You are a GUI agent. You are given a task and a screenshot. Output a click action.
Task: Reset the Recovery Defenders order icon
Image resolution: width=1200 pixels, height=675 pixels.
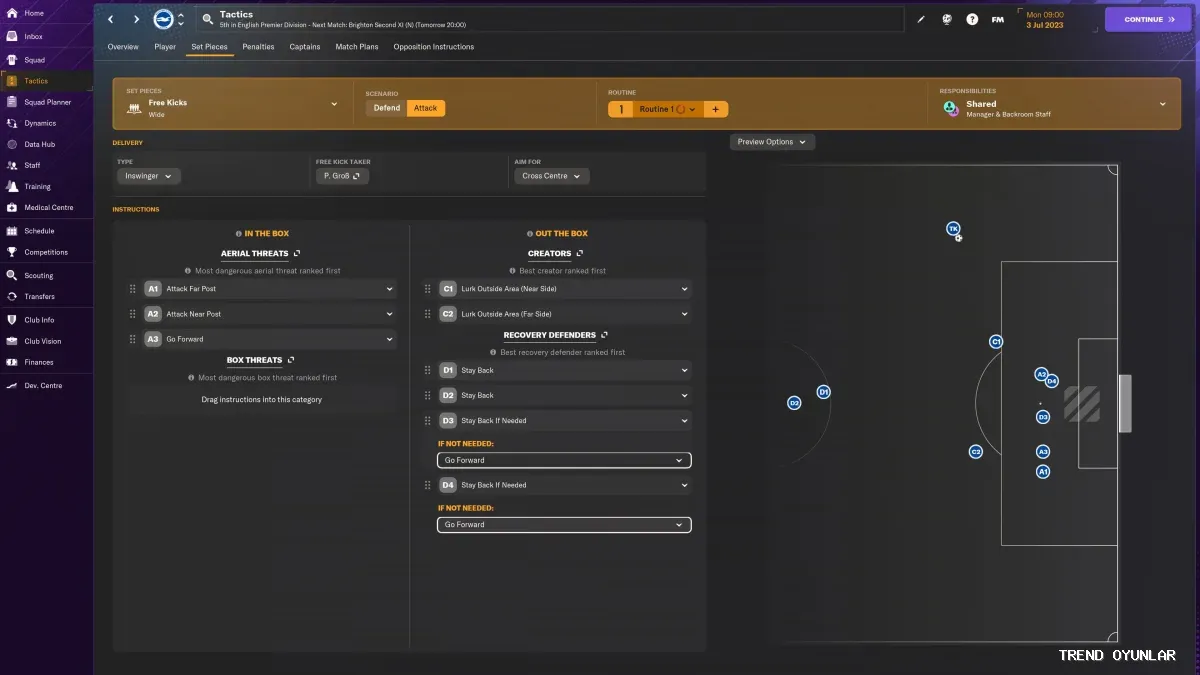click(604, 335)
